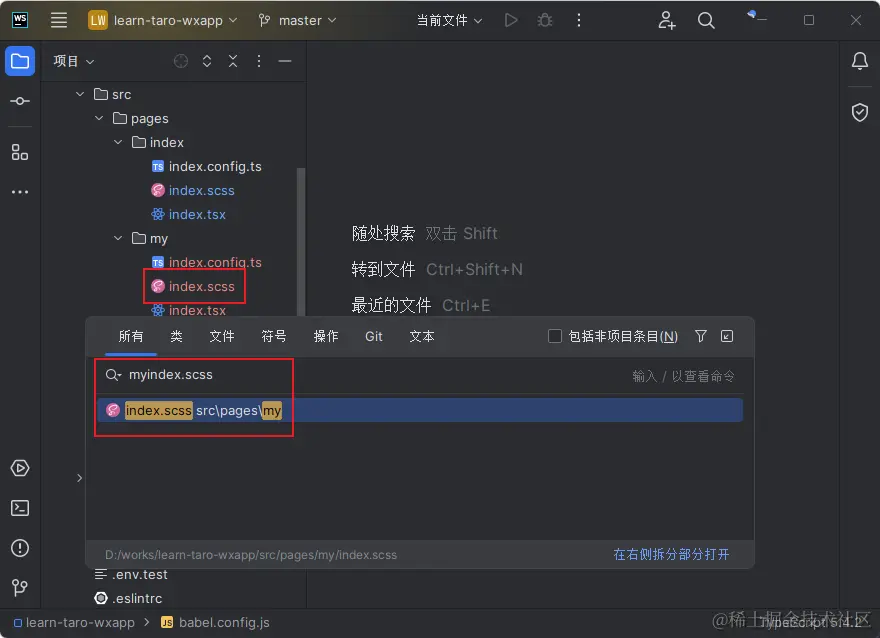Open the Terminal tool window icon
Image resolution: width=880 pixels, height=638 pixels.
tap(20, 508)
